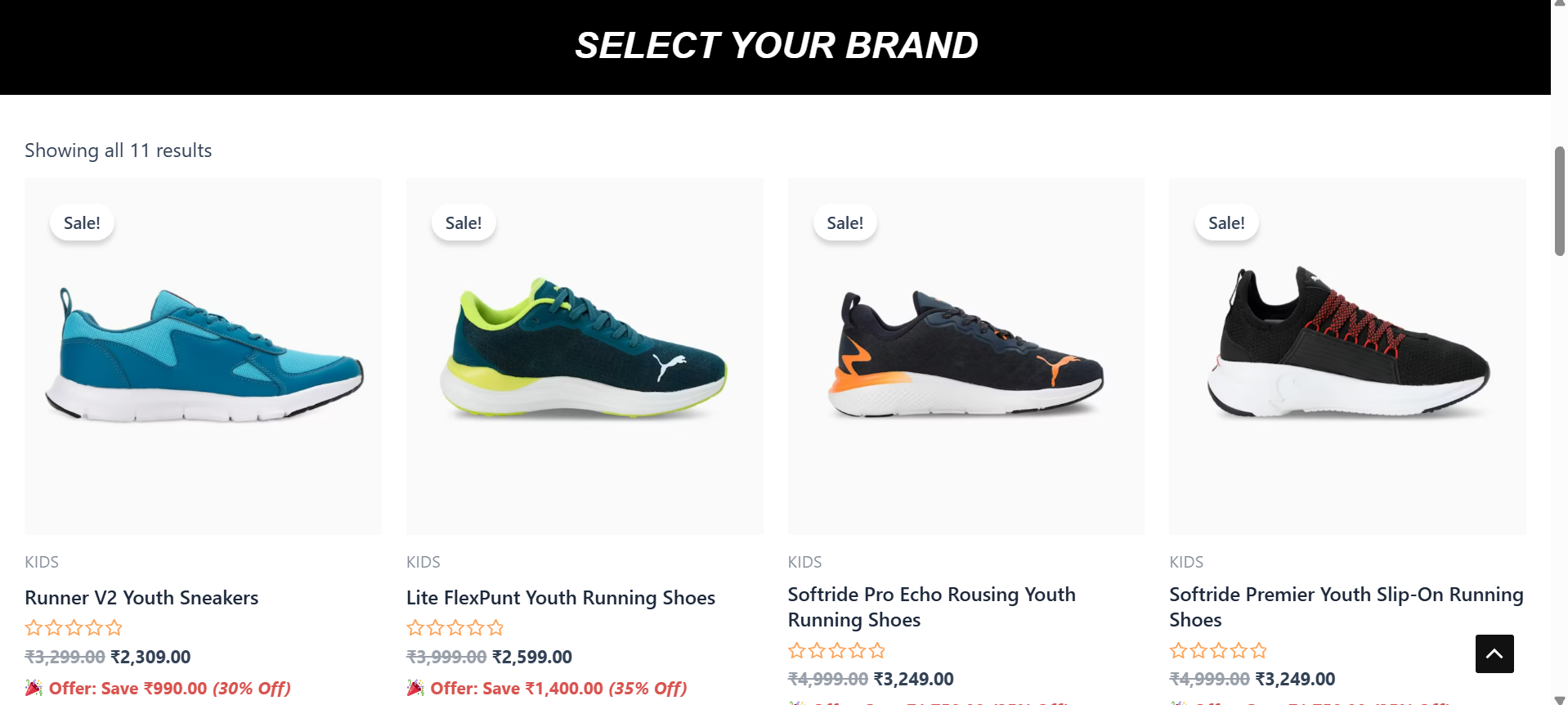Click star rating under Lite FlexPunt shoes
1568x705 pixels.
[x=455, y=628]
